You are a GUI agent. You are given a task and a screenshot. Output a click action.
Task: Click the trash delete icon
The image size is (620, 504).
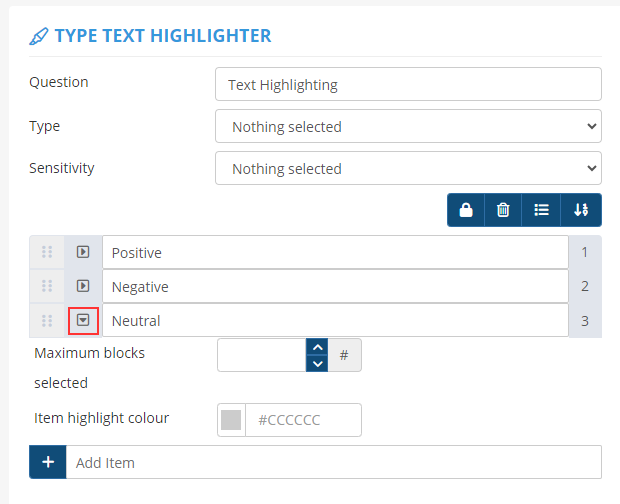click(503, 210)
